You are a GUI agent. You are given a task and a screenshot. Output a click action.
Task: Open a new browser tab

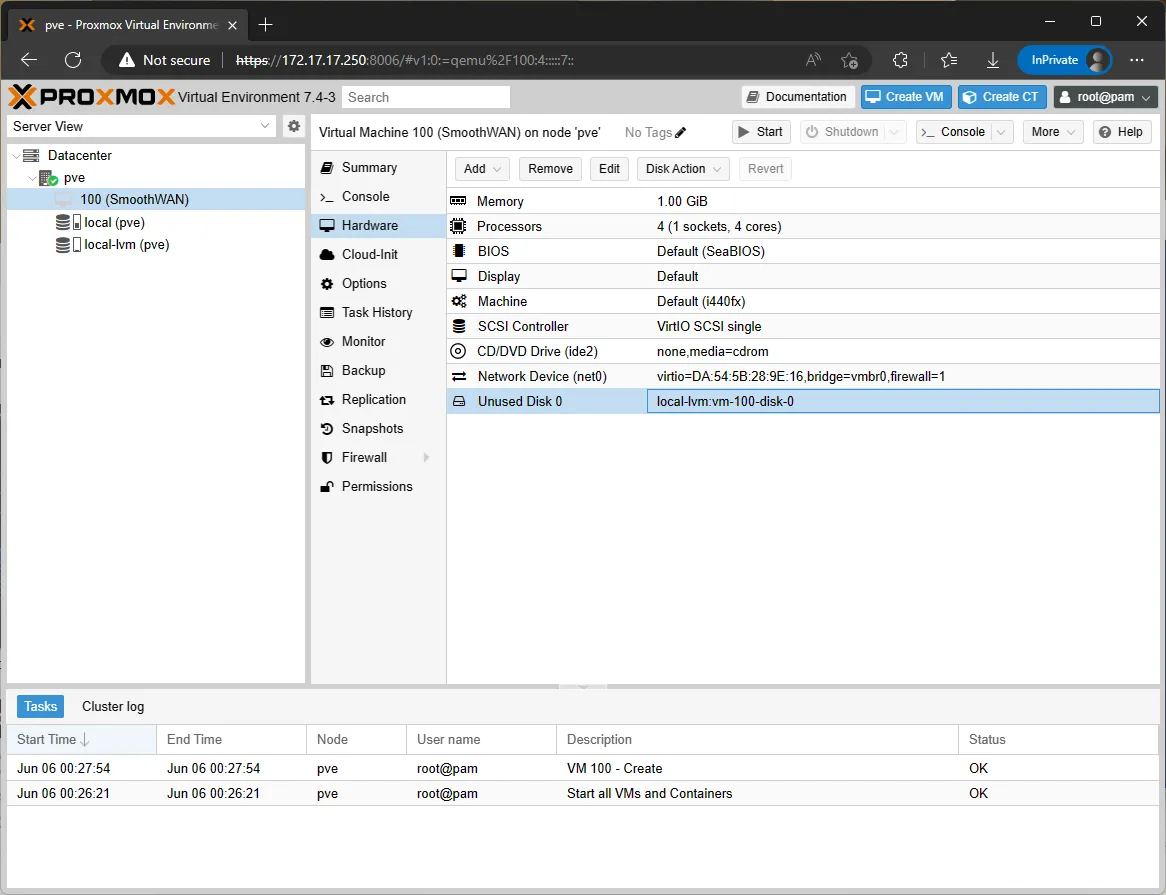coord(265,25)
